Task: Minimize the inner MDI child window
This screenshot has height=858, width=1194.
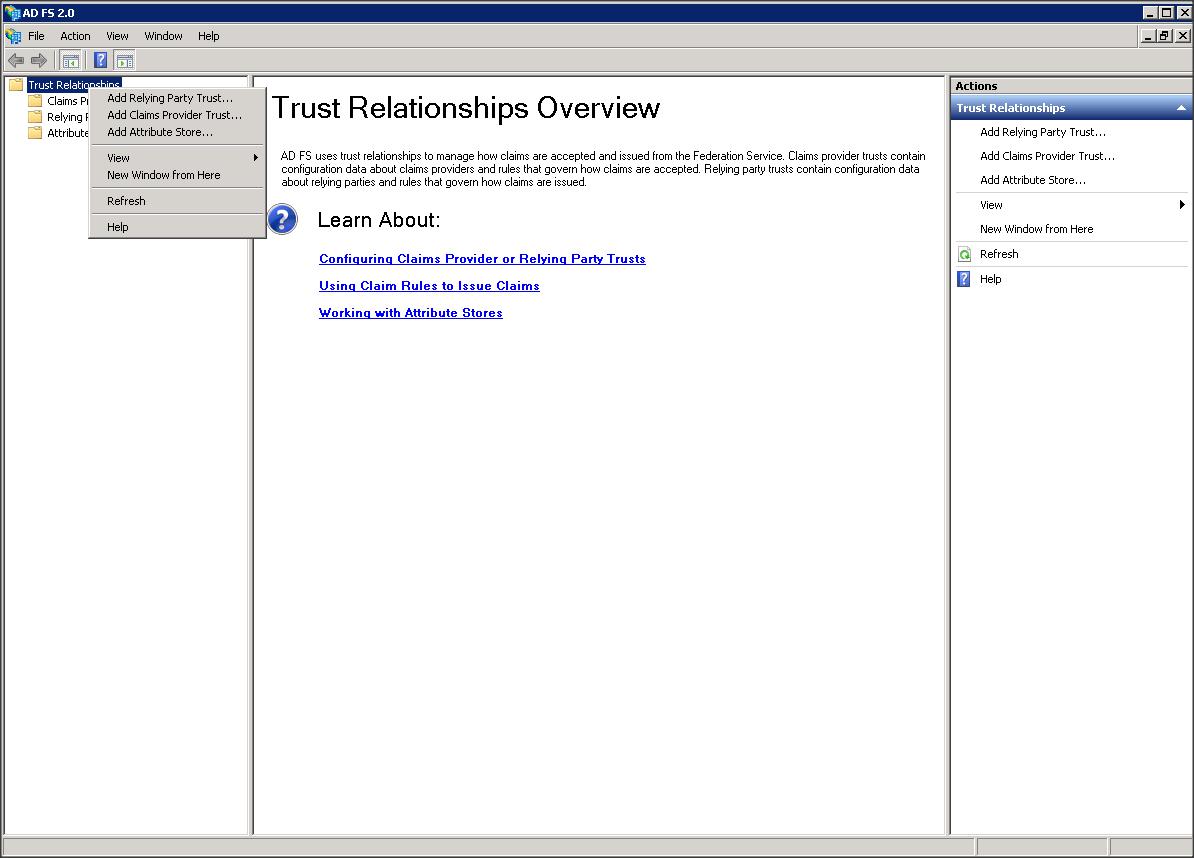Action: point(1148,36)
